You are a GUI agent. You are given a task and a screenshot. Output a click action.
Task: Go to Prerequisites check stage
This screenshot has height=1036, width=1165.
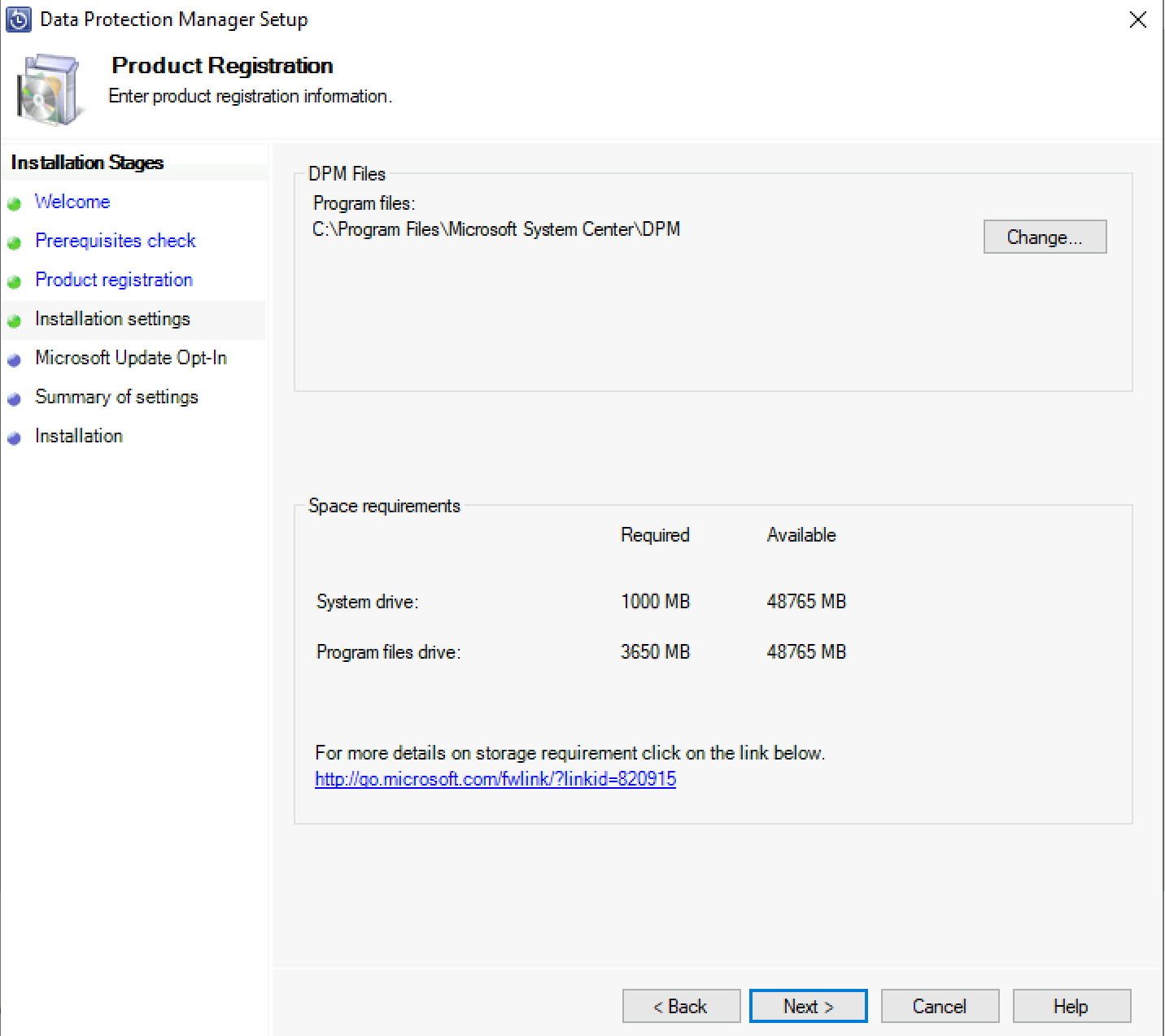(116, 241)
